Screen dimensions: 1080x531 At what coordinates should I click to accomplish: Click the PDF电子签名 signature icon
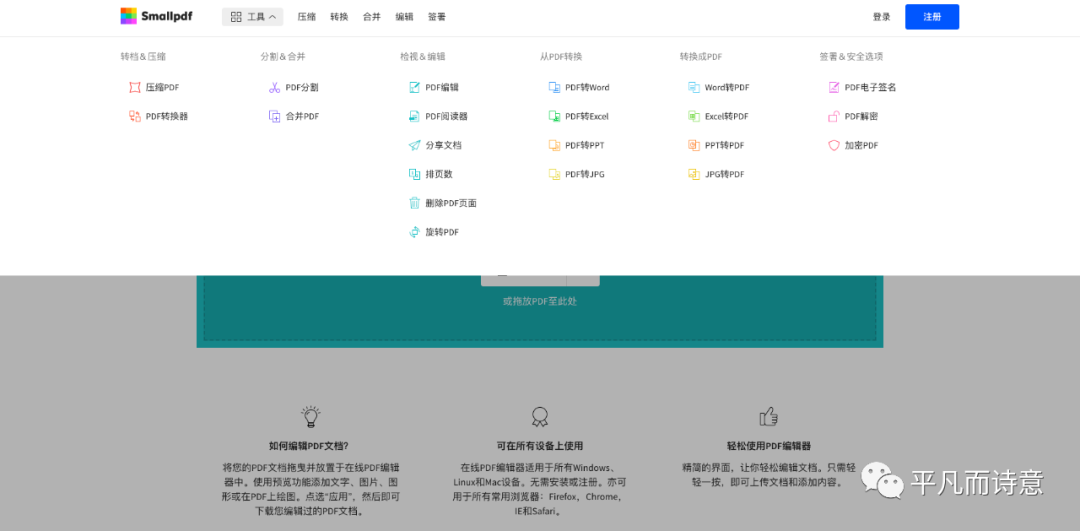834,88
